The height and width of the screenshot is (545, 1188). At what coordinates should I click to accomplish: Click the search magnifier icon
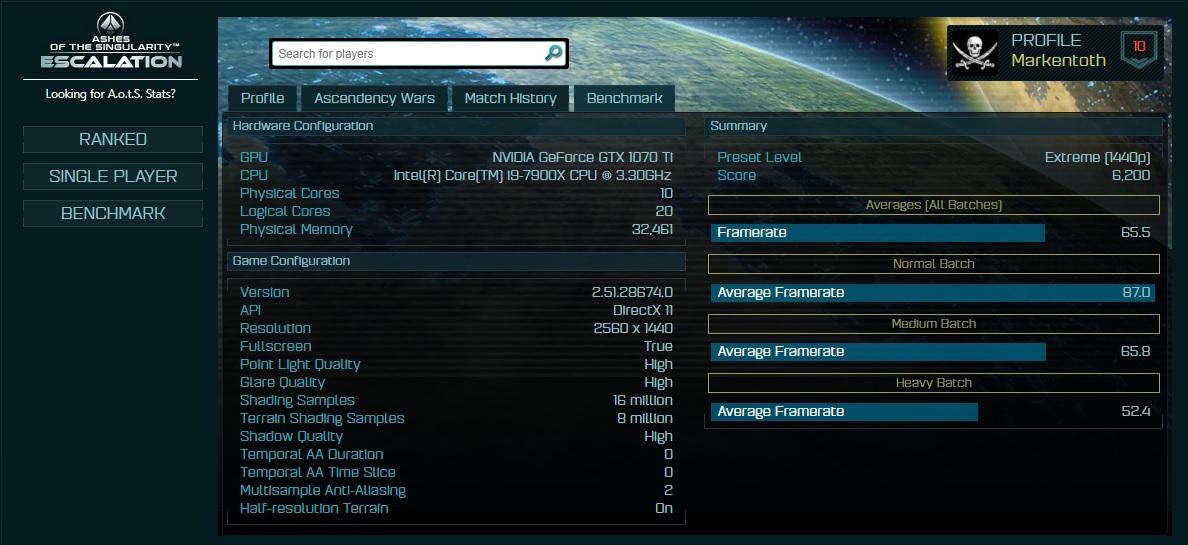coord(553,53)
